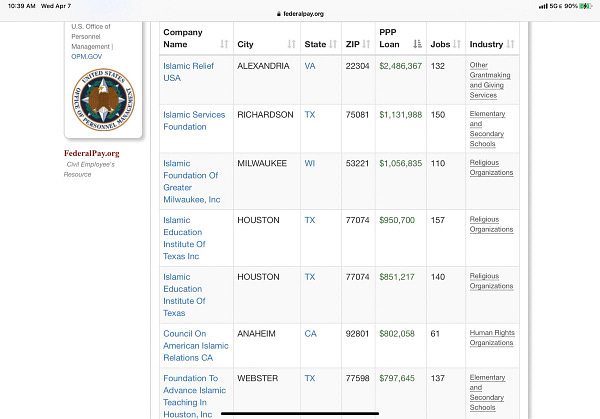Screen dimensions: 600x419
Task: Select the 61 jobs value
Action: [x=435, y=333]
